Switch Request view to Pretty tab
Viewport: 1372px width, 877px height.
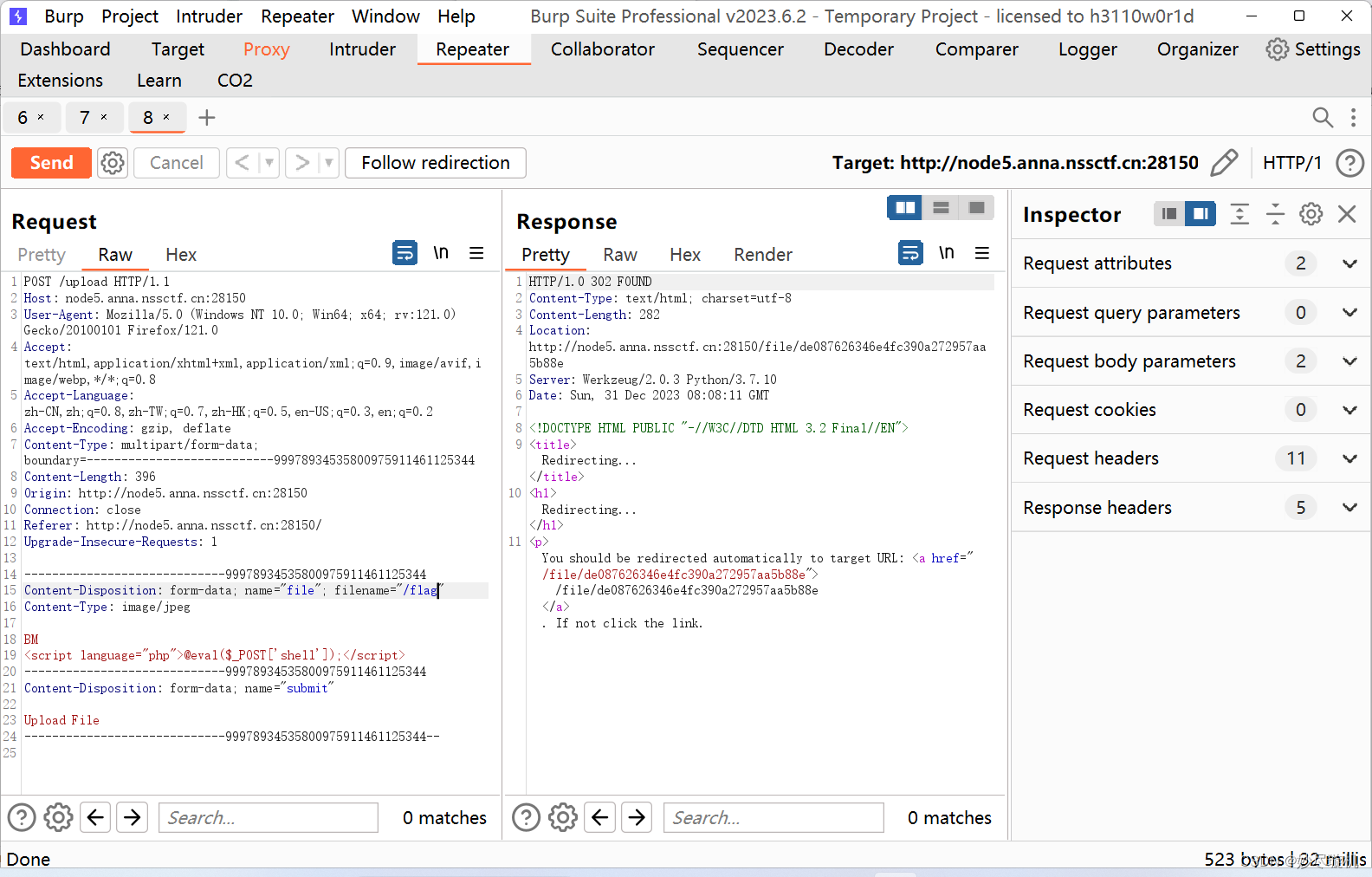(x=42, y=255)
